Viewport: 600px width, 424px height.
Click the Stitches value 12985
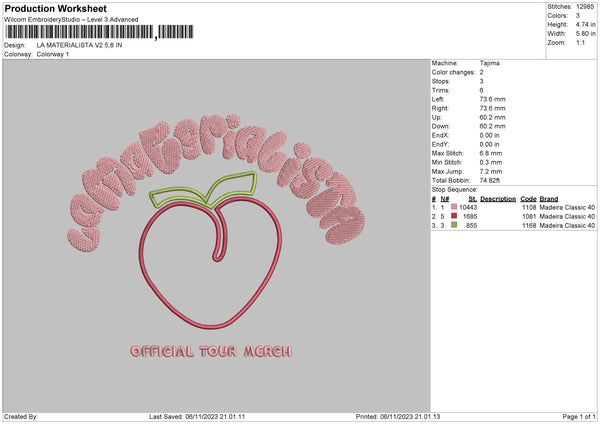(585, 7)
